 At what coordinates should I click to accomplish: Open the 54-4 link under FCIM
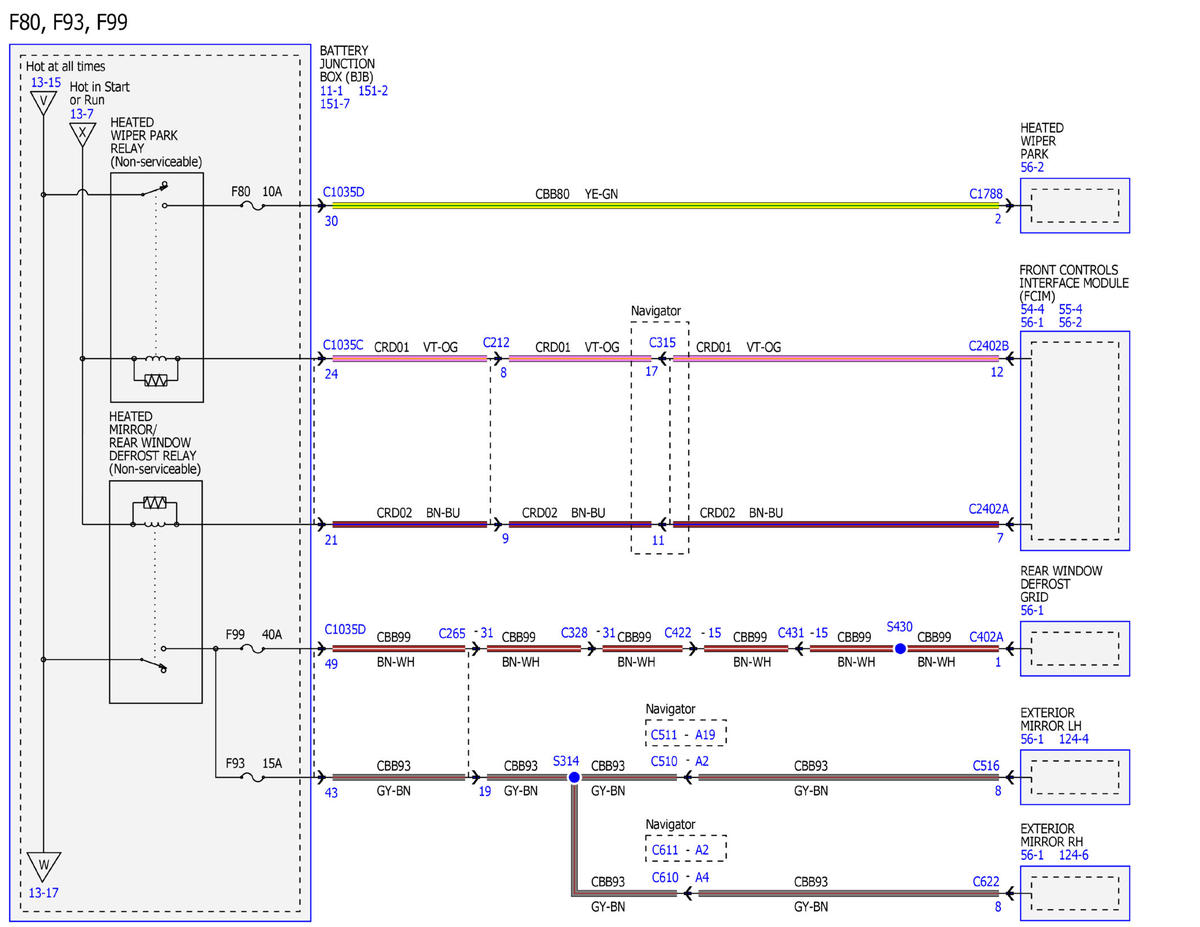click(1032, 310)
